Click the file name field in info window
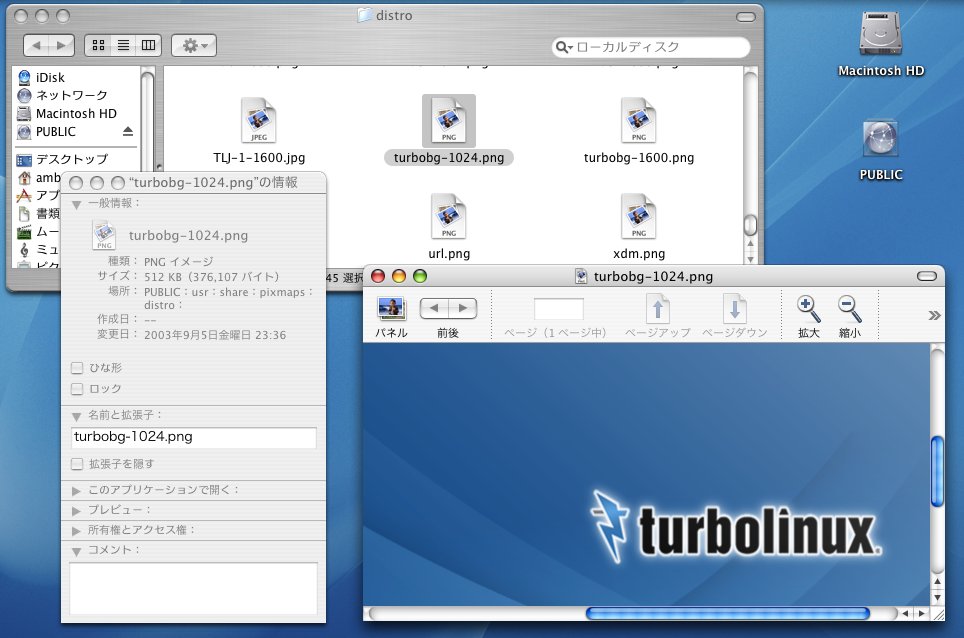 [194, 437]
